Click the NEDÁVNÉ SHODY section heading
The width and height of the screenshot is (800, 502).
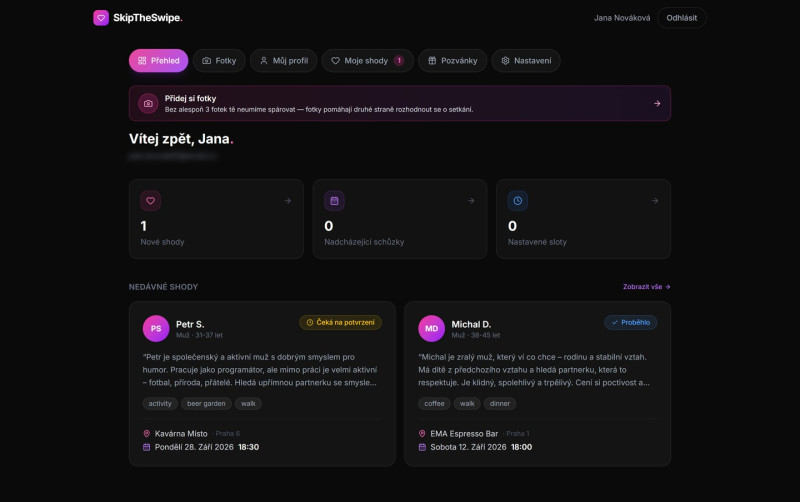[163, 287]
